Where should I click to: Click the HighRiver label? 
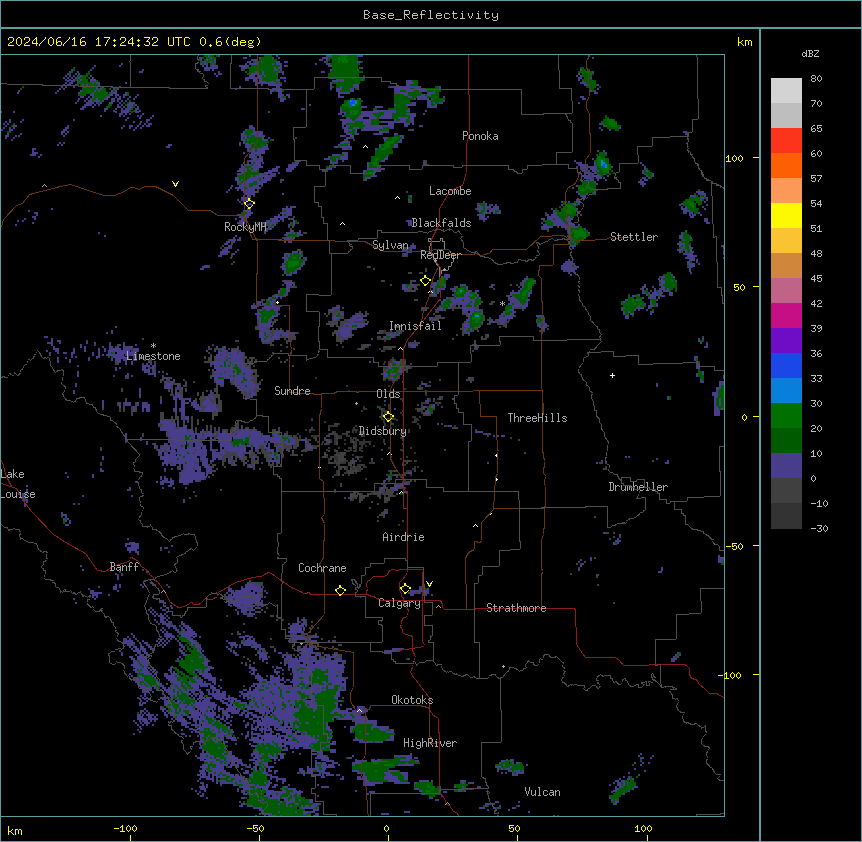[x=430, y=743]
